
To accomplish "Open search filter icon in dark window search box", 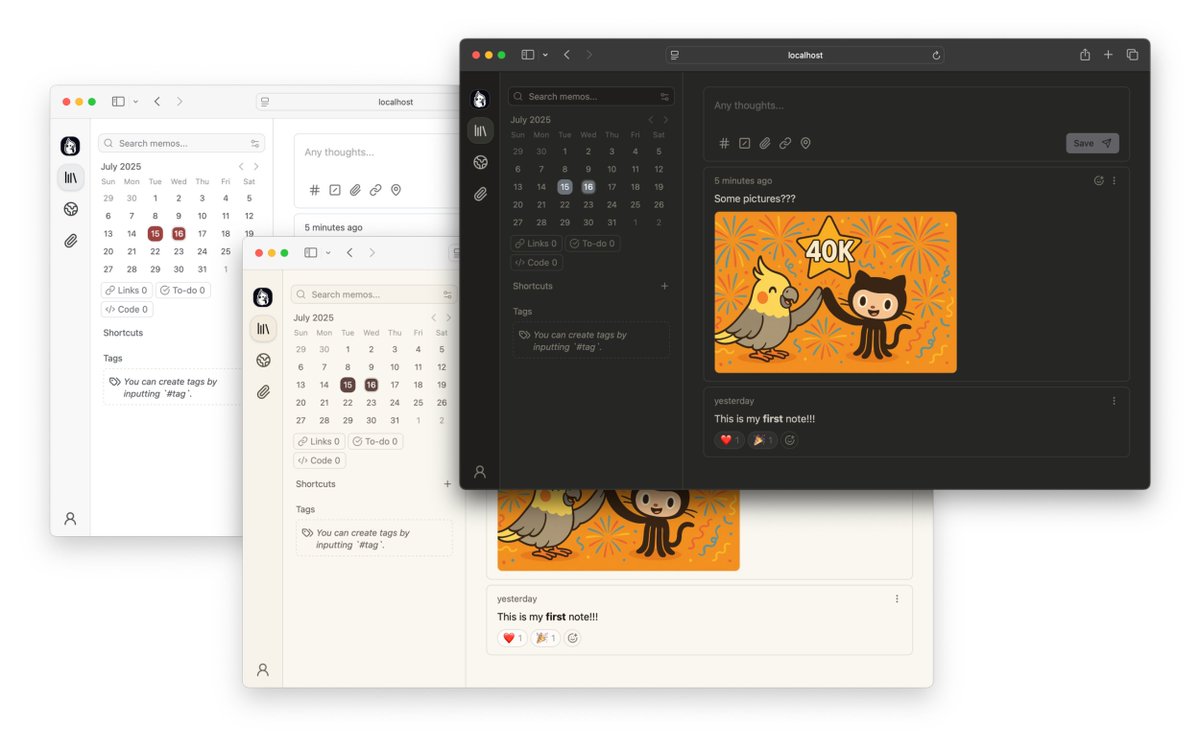I will tap(664, 97).
